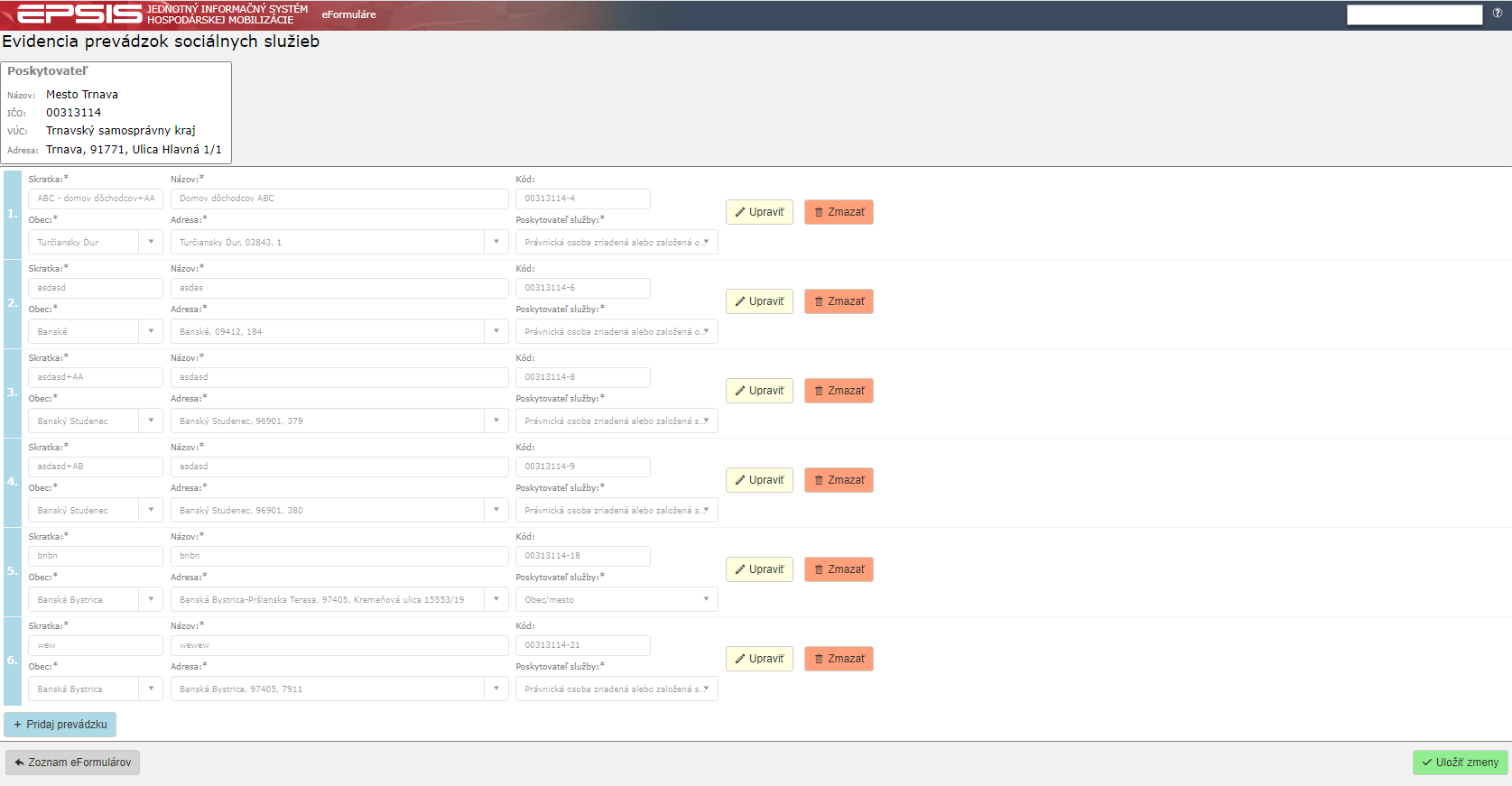The width and height of the screenshot is (1512, 786).
Task: Edit the record with code 00313114-9
Action: [759, 480]
